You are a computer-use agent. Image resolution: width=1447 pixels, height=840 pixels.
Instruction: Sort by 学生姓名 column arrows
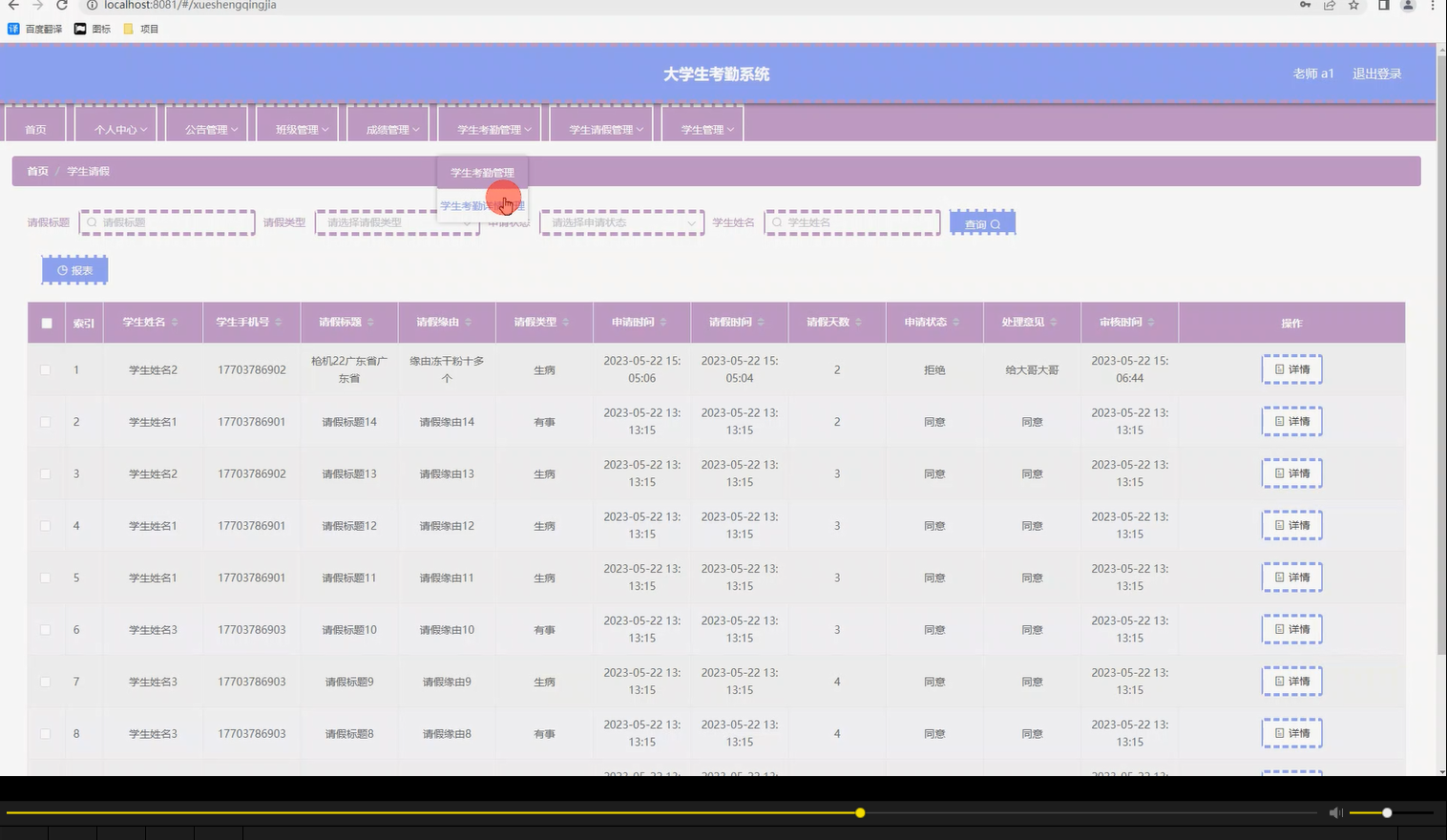tap(175, 323)
